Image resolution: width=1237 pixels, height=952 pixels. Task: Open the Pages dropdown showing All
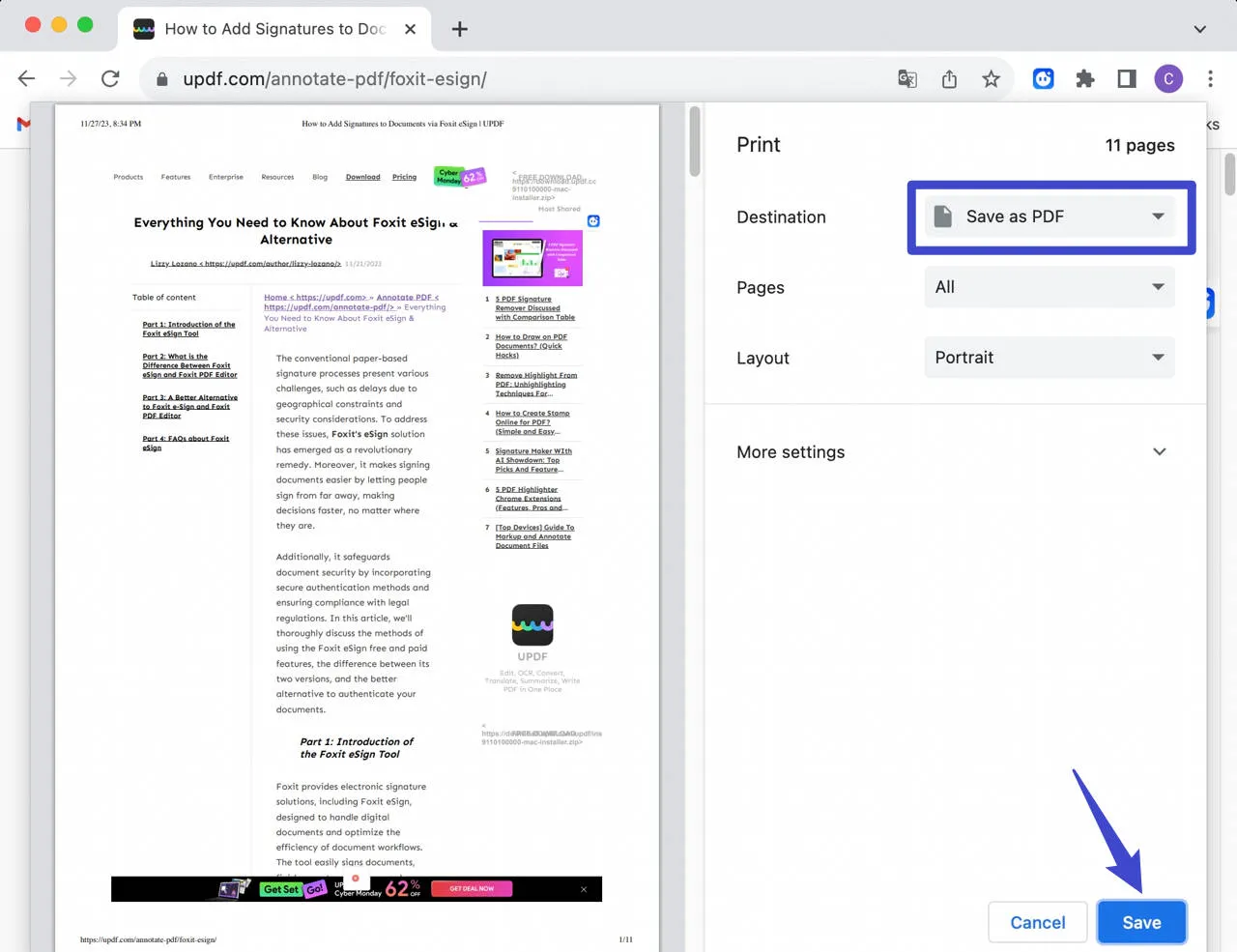pos(1050,286)
